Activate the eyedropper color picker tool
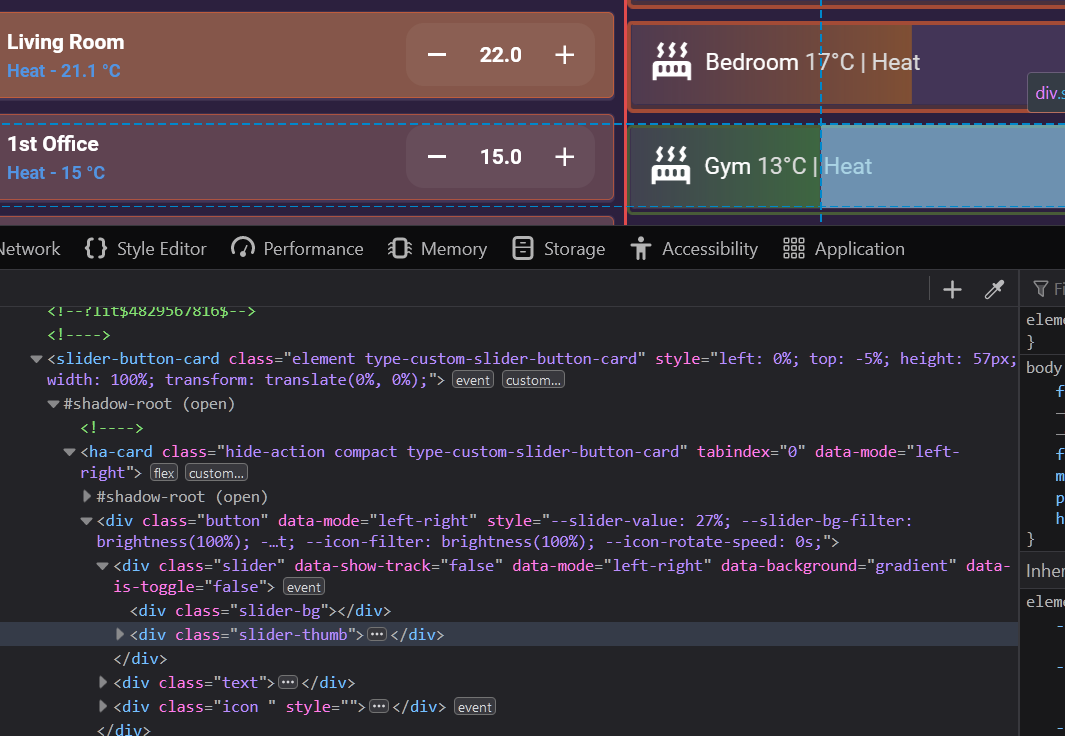 click(993, 290)
